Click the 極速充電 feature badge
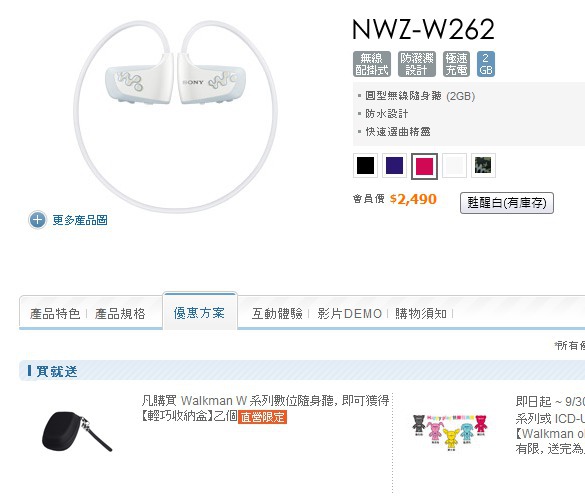Image resolution: width=585 pixels, height=498 pixels. (456, 64)
